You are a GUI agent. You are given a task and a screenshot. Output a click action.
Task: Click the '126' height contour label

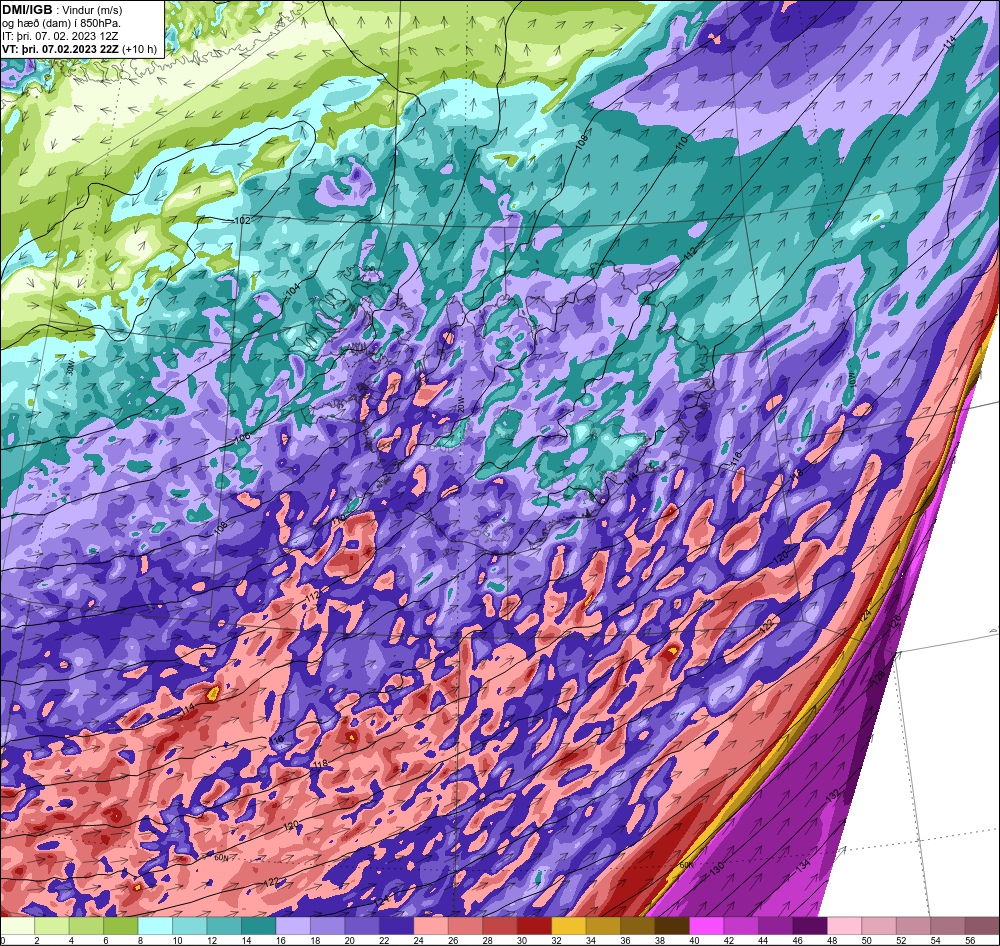[895, 620]
